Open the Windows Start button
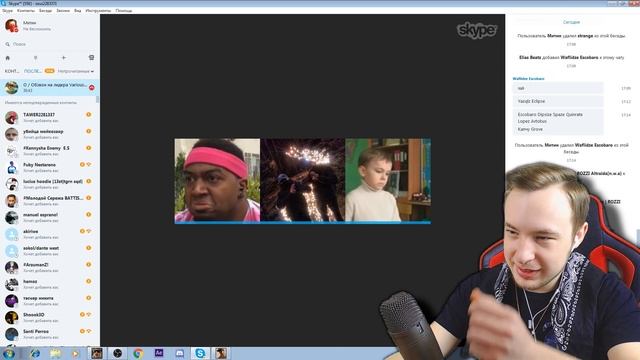This screenshot has height=360, width=640. pos(9,353)
